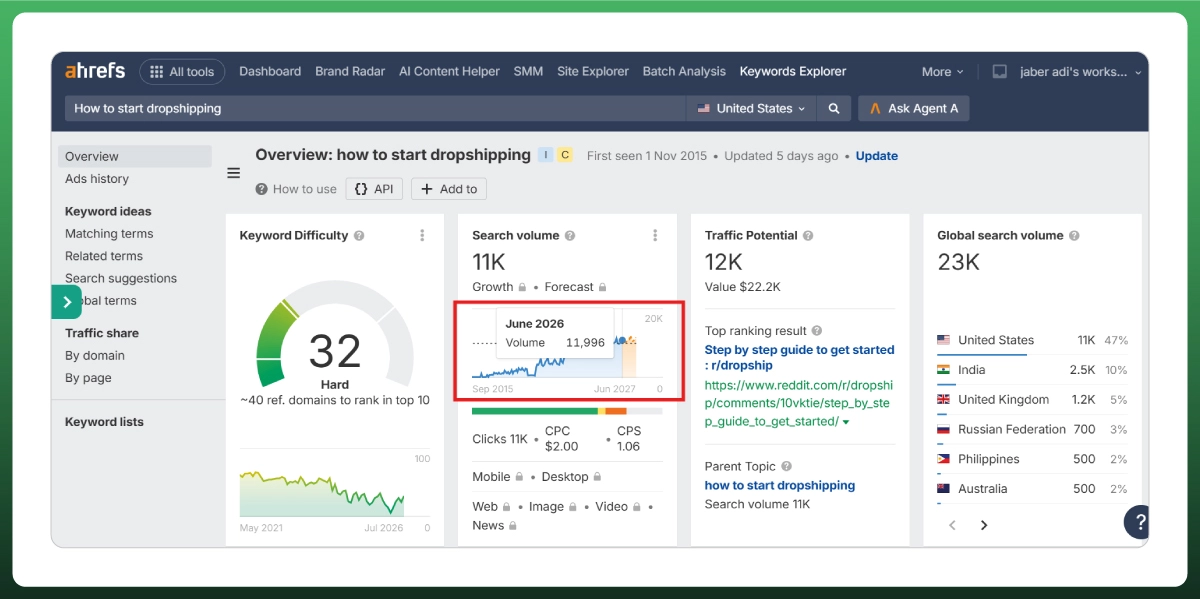This screenshot has width=1200, height=599.
Task: Open the All tools grid menu
Action: pyautogui.click(x=182, y=72)
